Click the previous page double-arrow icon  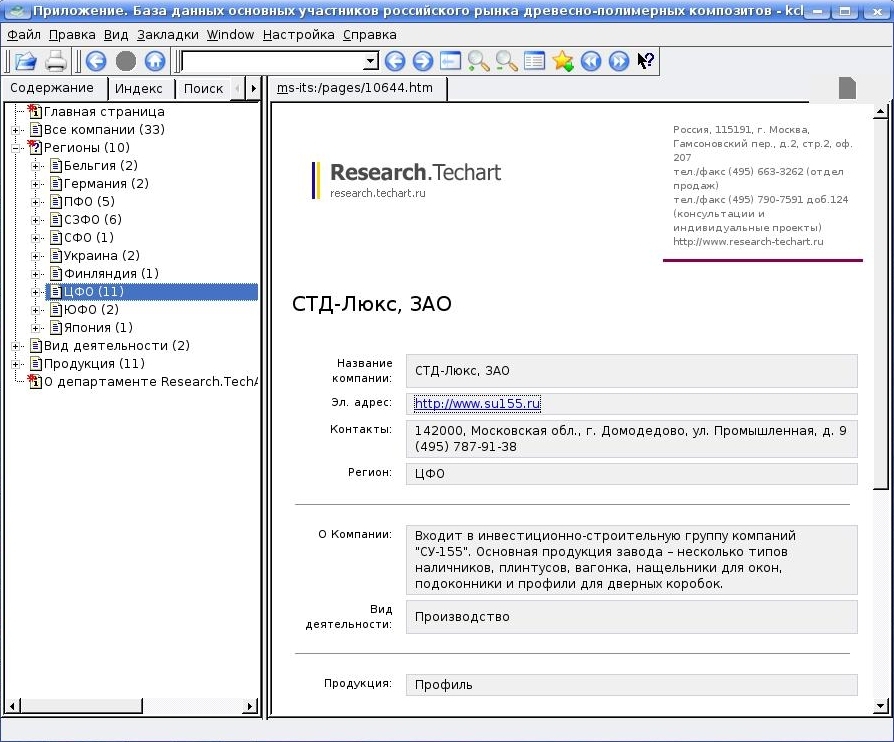591,61
